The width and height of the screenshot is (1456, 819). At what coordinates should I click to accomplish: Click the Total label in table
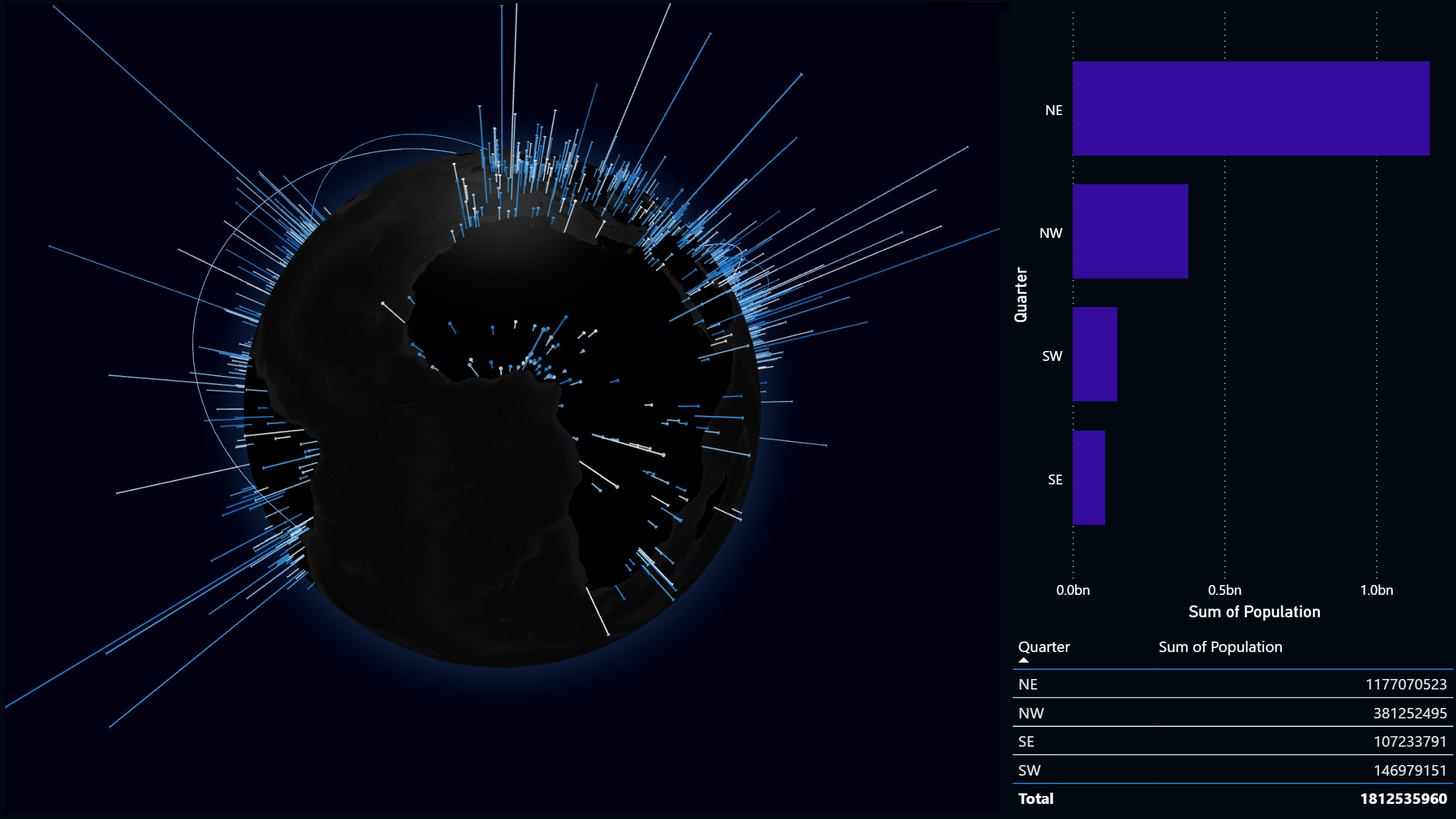click(1035, 799)
